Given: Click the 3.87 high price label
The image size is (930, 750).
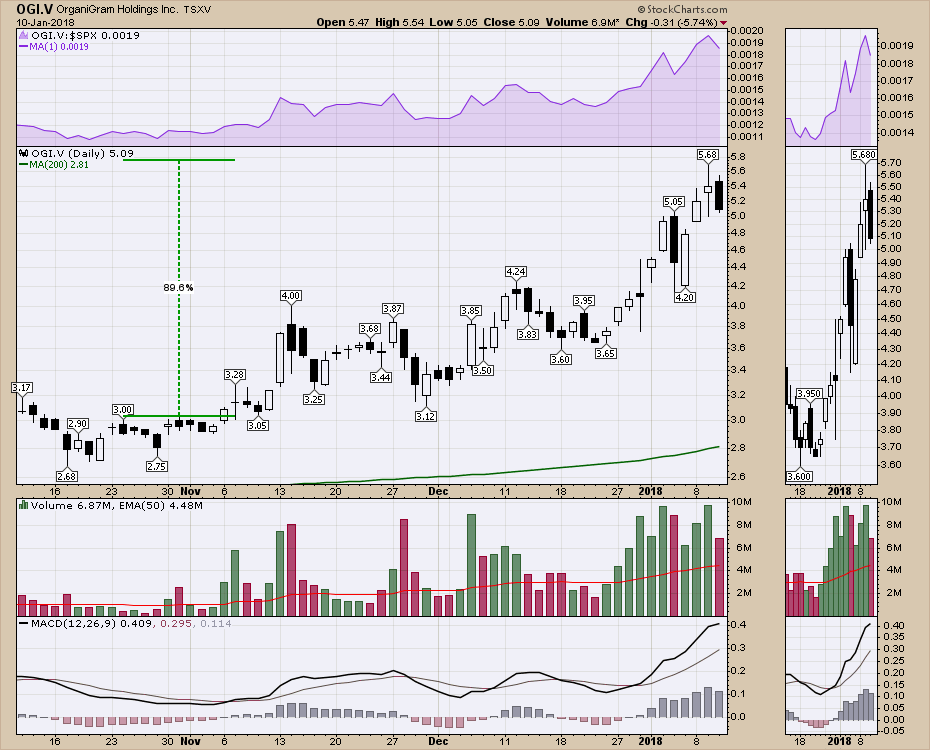Looking at the screenshot, I should [x=393, y=309].
